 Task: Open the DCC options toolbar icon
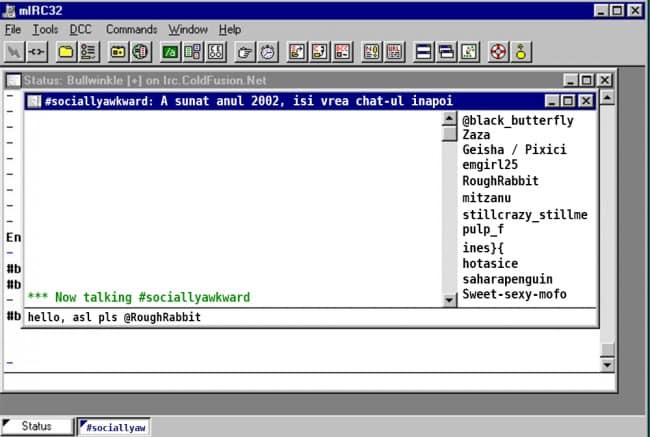pos(342,52)
